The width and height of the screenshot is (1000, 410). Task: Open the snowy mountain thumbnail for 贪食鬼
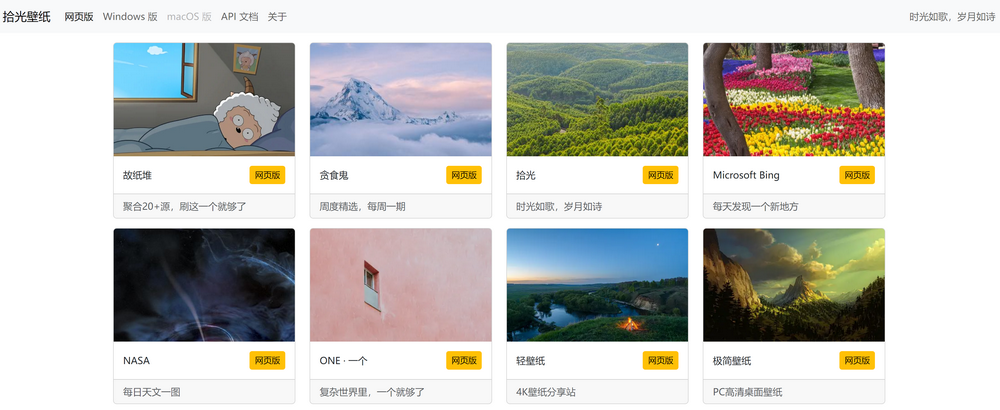[401, 99]
